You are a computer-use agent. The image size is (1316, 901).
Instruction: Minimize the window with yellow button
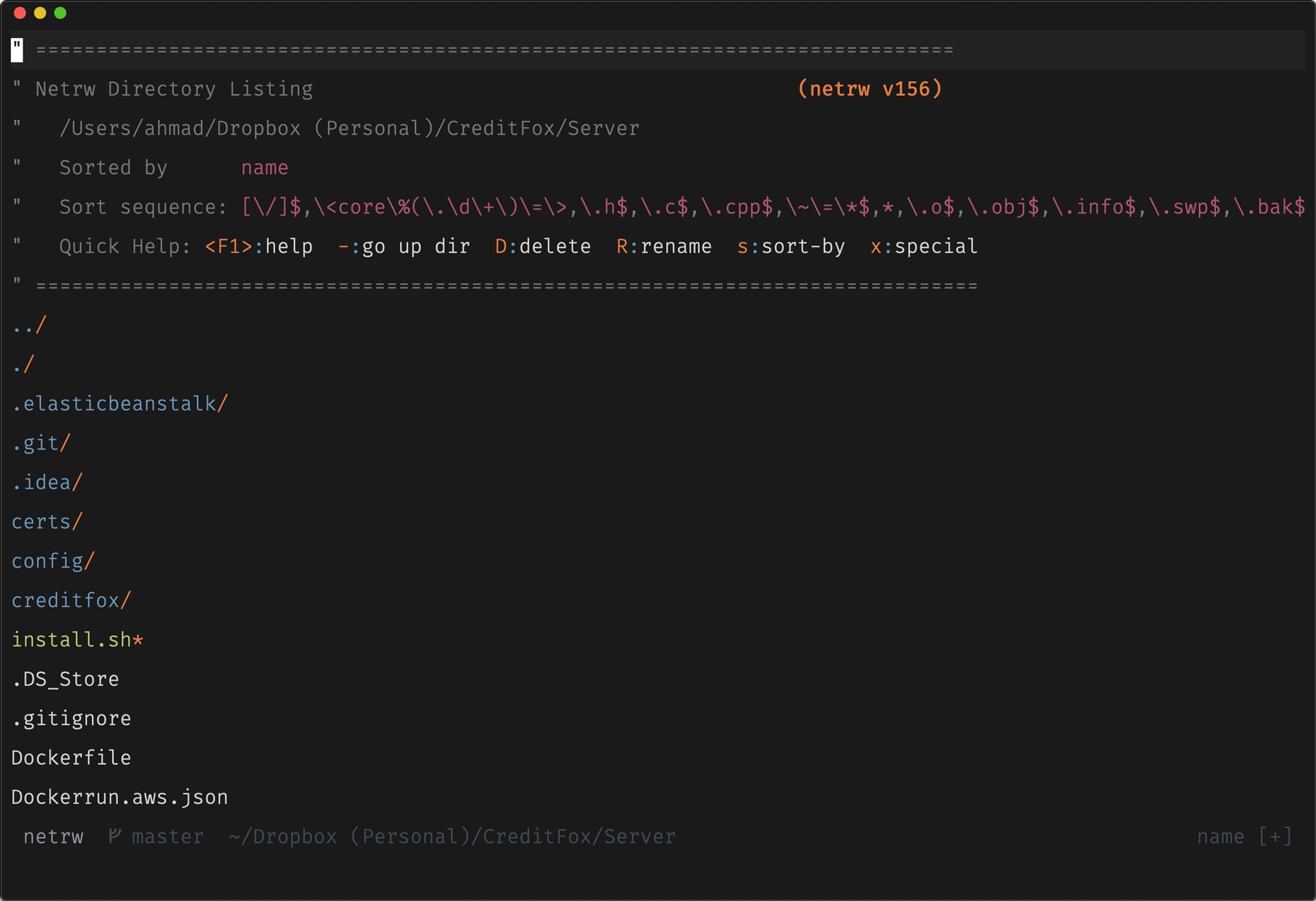pos(40,13)
